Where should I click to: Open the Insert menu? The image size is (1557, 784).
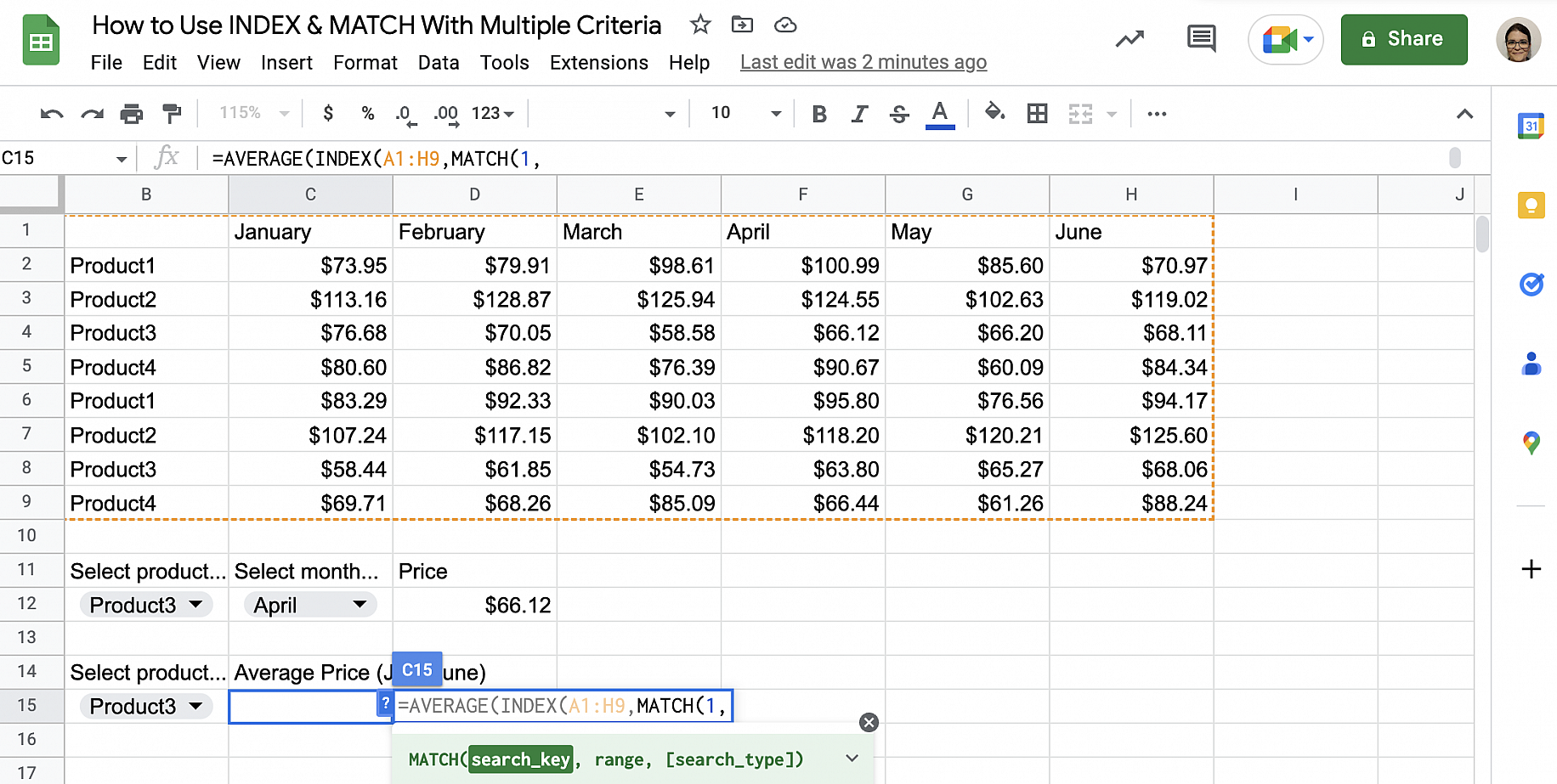286,63
